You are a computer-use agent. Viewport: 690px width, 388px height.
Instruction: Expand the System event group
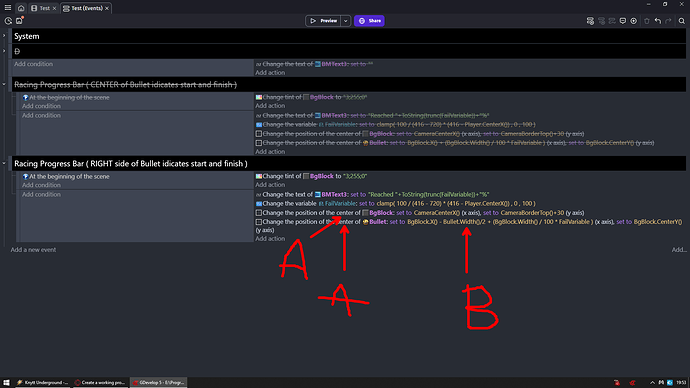(x=4, y=36)
